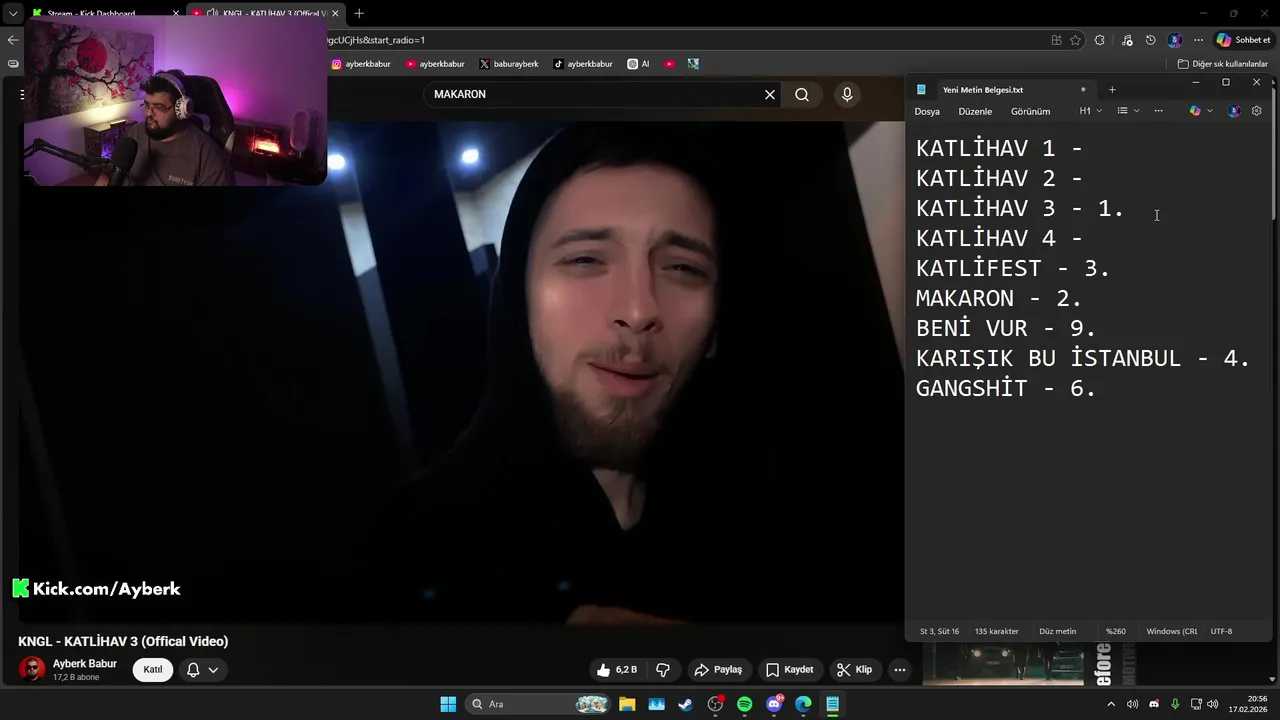Show hidden system tray icons
The height and width of the screenshot is (720, 1280).
(x=1110, y=704)
